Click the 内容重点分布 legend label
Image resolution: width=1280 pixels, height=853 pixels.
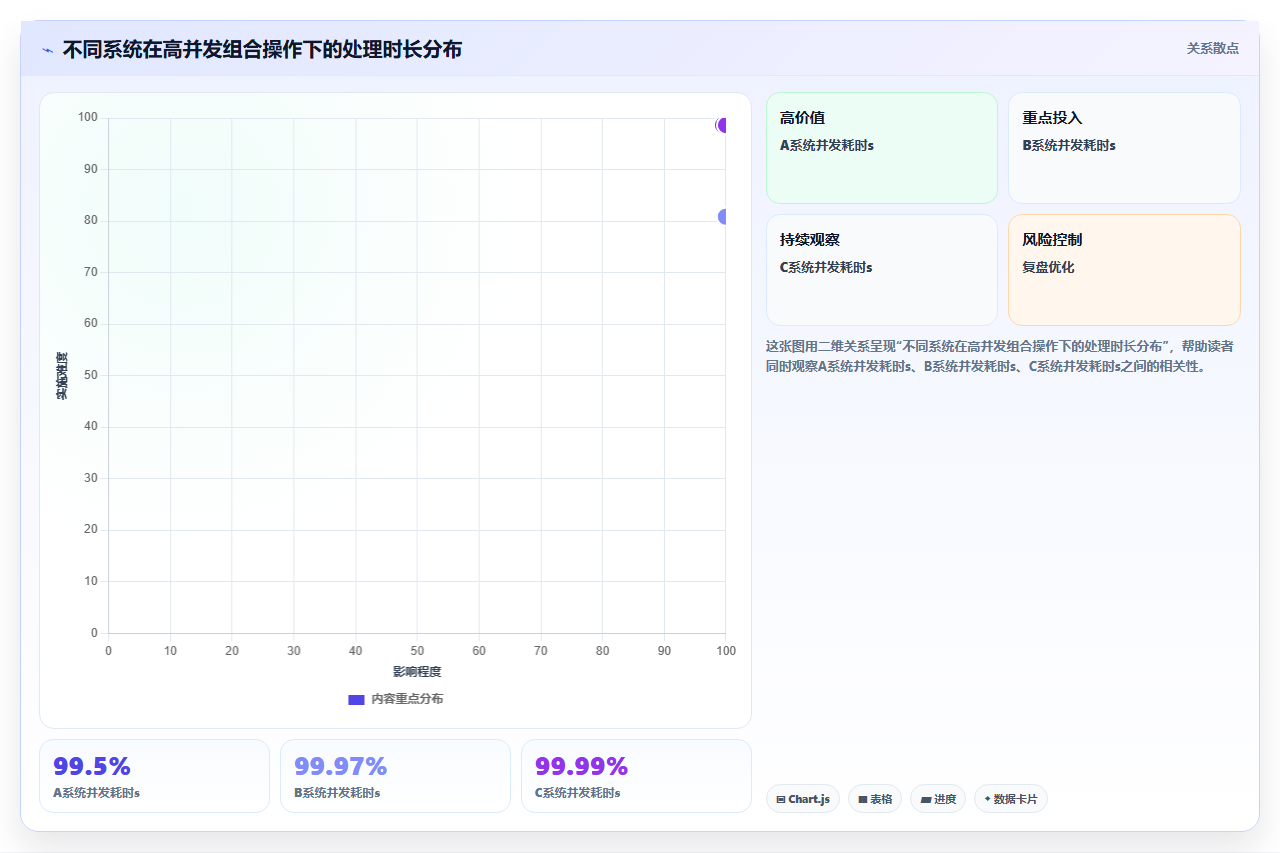coord(407,699)
